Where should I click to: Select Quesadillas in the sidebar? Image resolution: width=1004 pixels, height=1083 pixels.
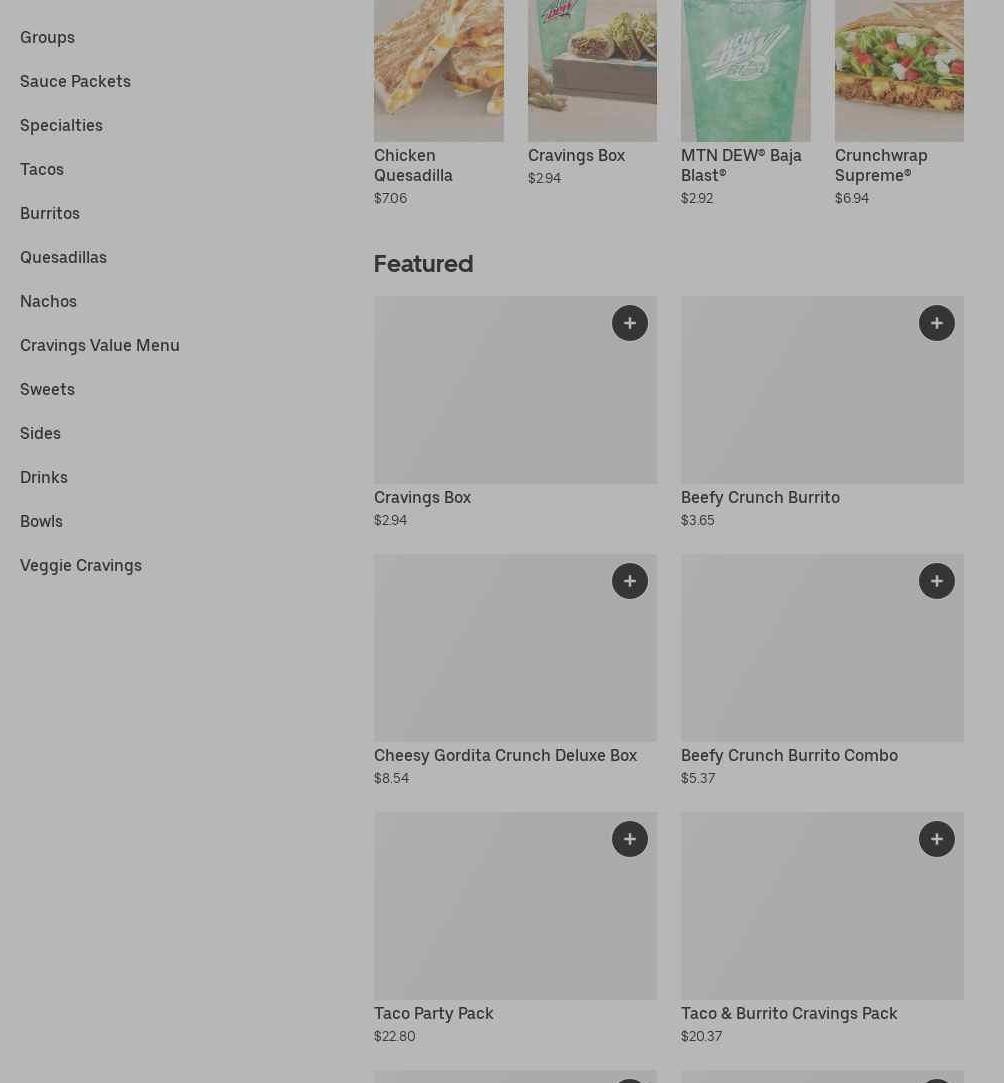[64, 258]
